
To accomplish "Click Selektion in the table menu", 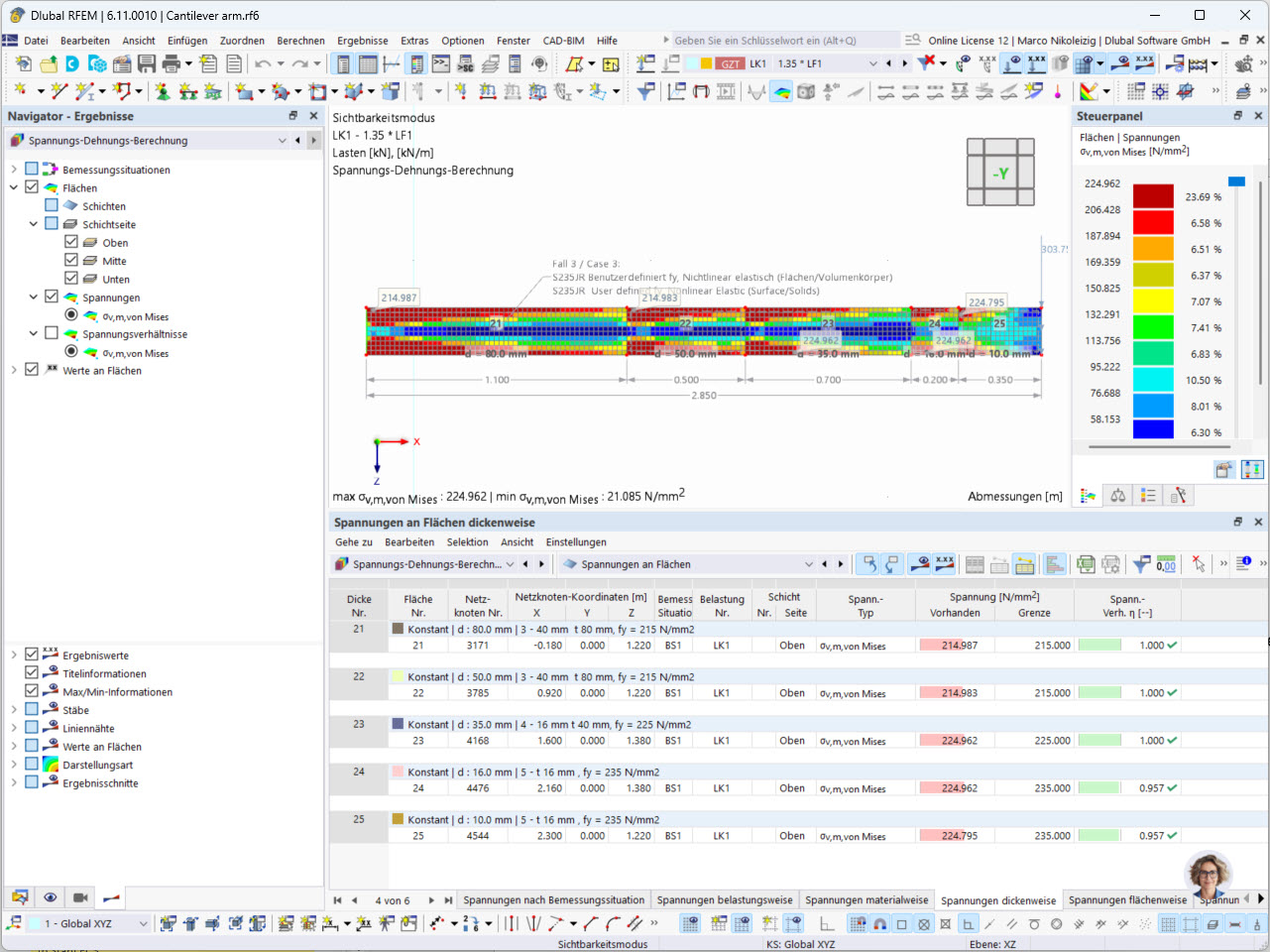I will pyautogui.click(x=467, y=542).
